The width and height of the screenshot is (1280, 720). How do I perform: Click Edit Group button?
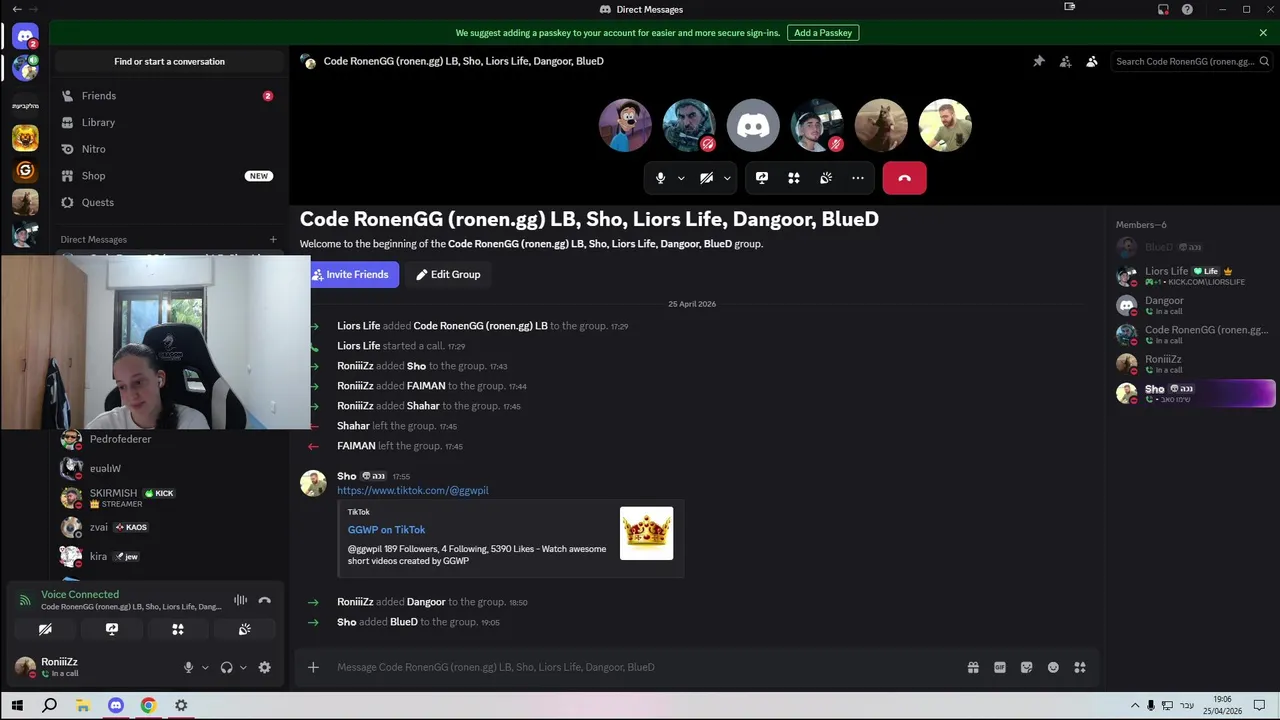(x=448, y=274)
